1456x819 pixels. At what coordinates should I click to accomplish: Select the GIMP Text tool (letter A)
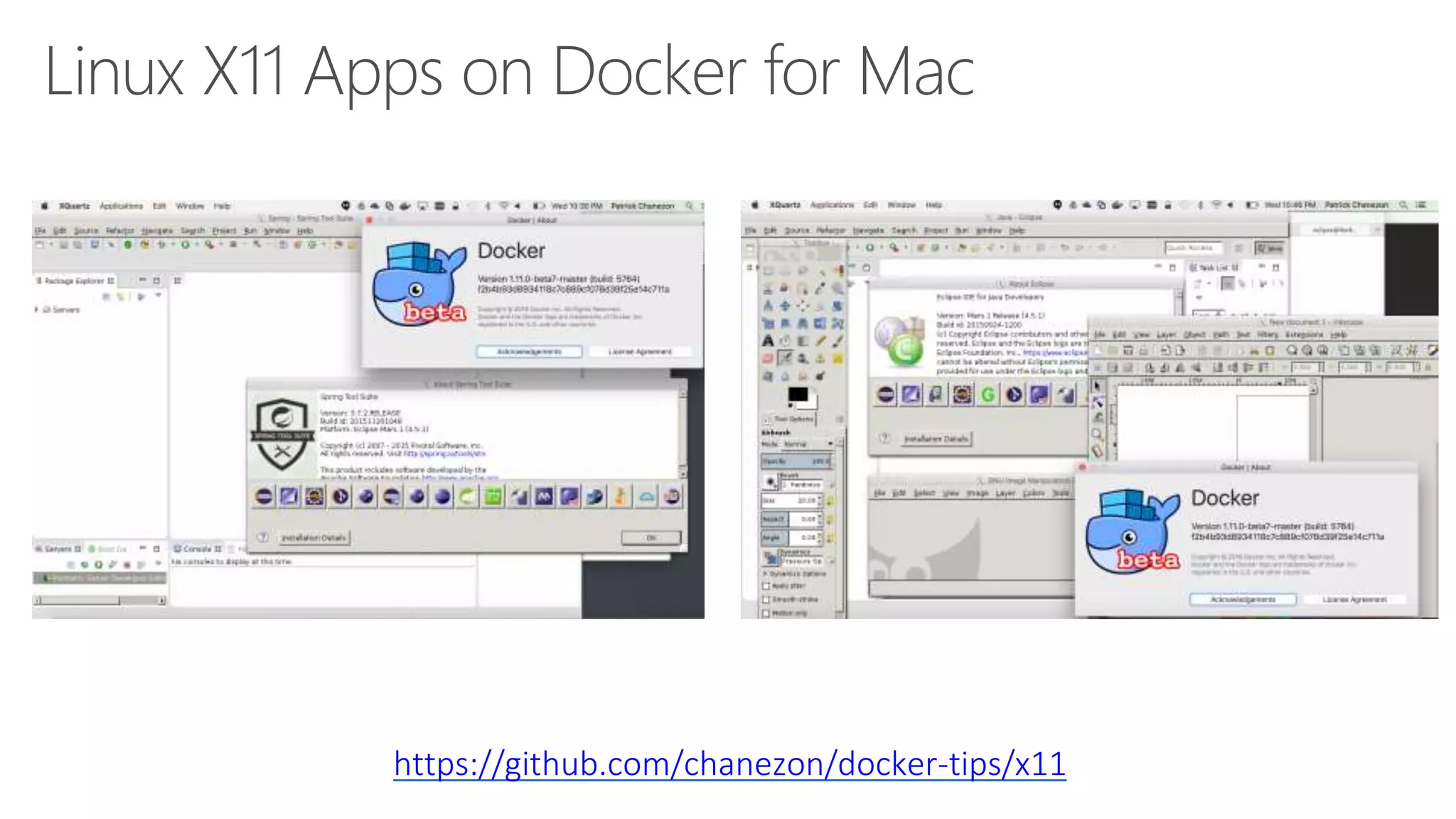[768, 341]
